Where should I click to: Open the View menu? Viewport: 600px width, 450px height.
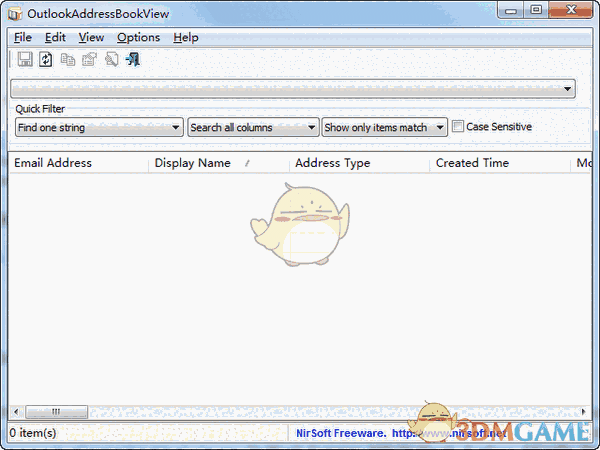(x=91, y=38)
